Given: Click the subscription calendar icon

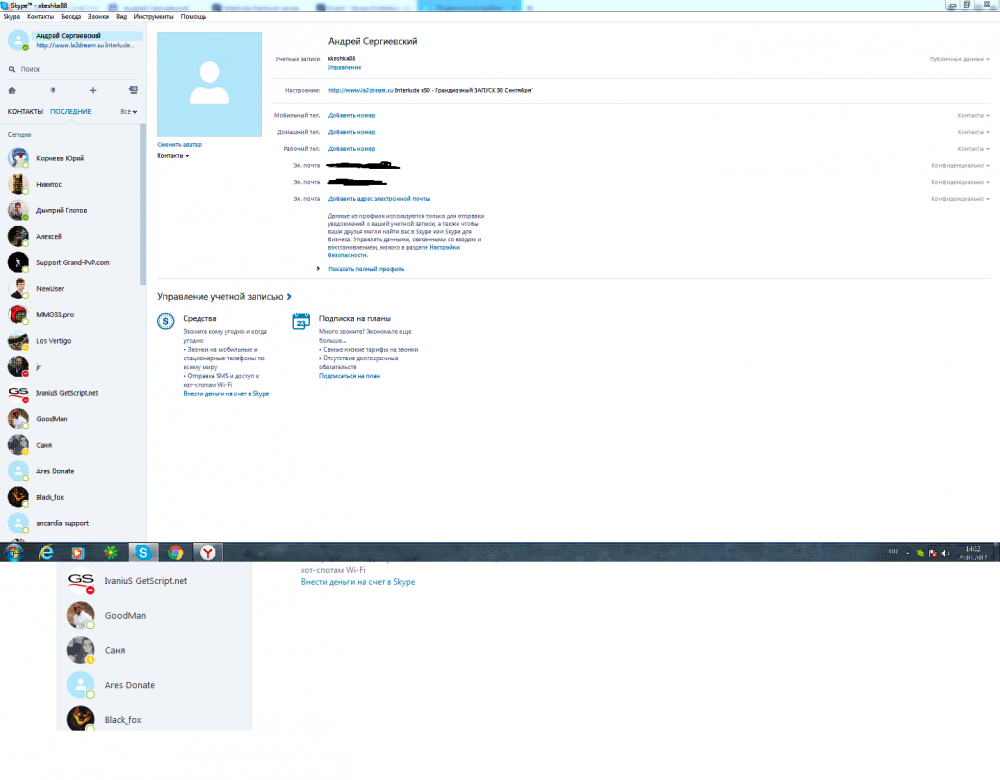Looking at the screenshot, I should click(x=300, y=321).
